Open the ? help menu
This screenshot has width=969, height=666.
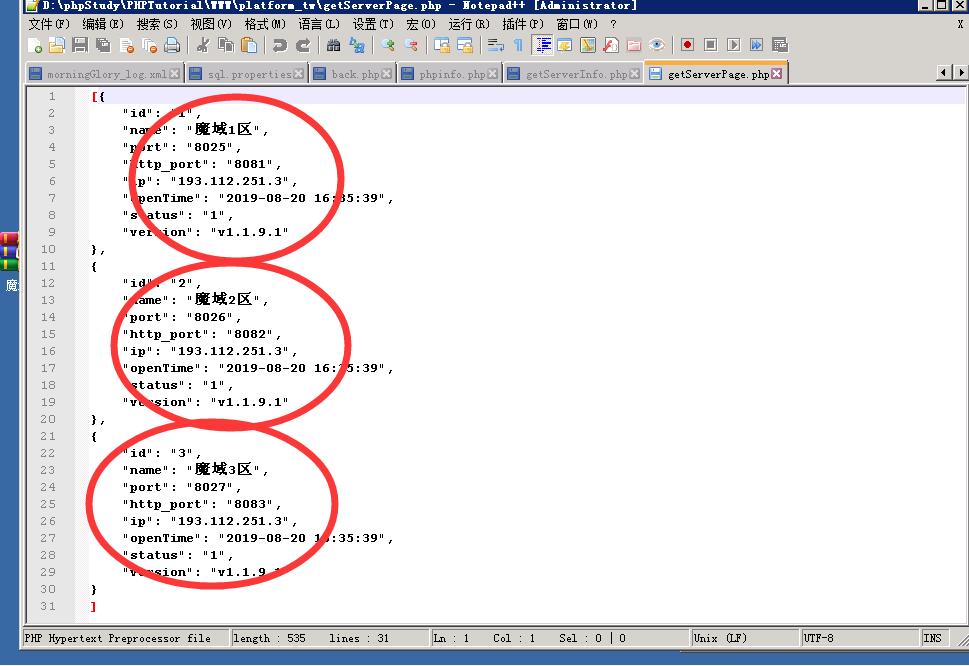(613, 24)
